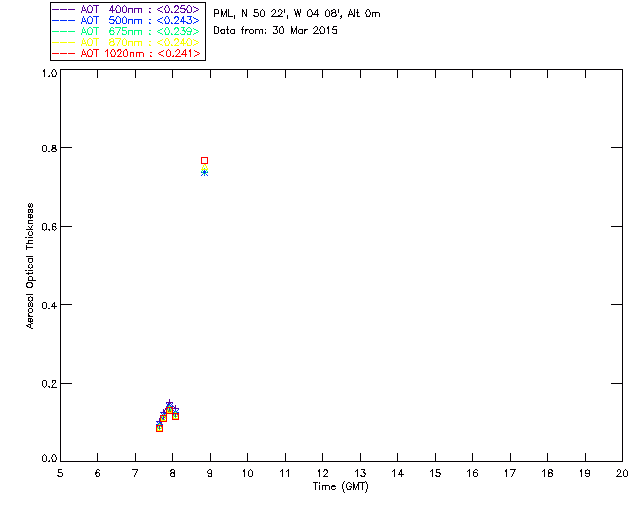The height and width of the screenshot is (512, 640).
Task: Click the Aerosol Optical Thickness axis label
Action: (30, 265)
